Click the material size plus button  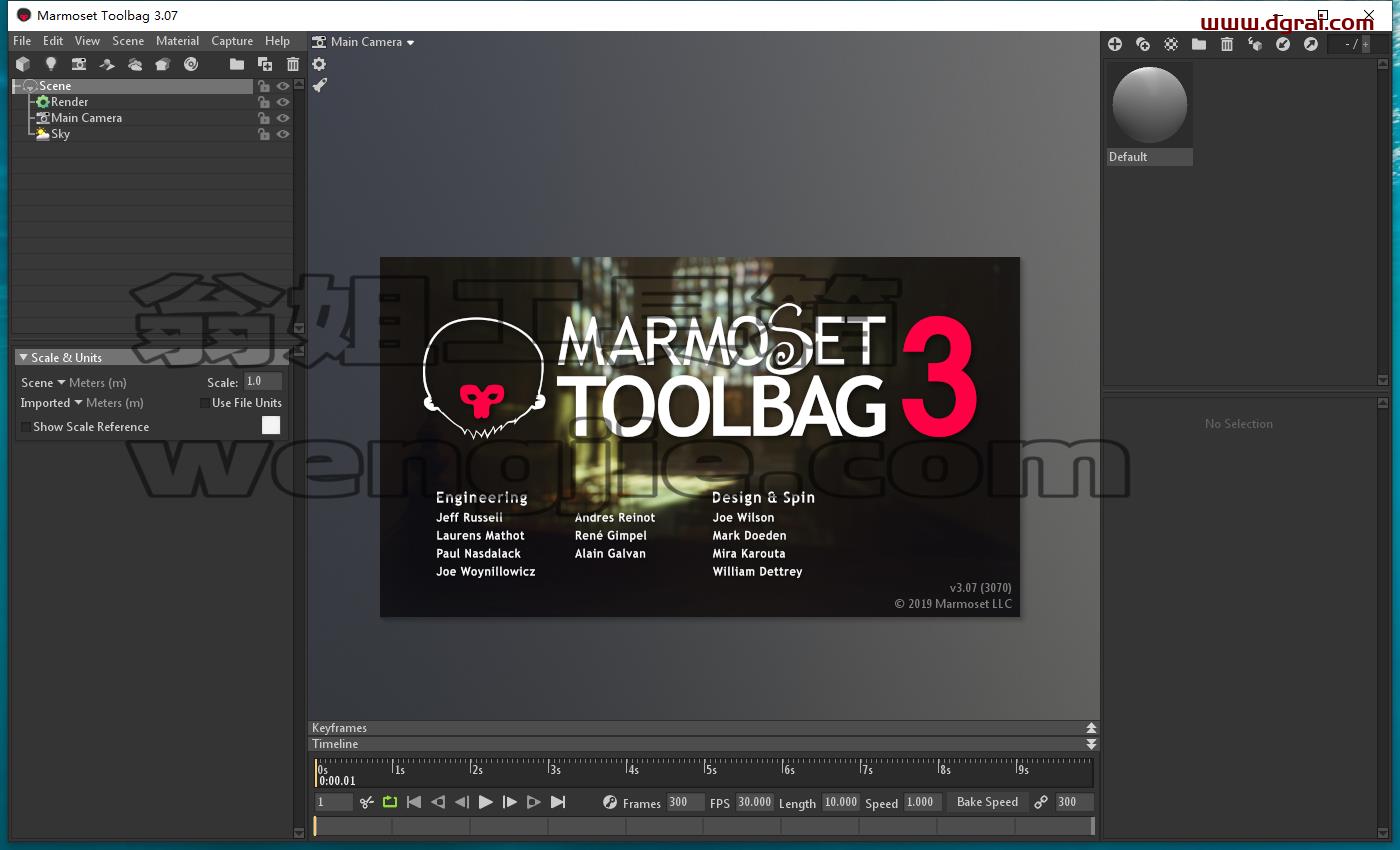[1366, 44]
